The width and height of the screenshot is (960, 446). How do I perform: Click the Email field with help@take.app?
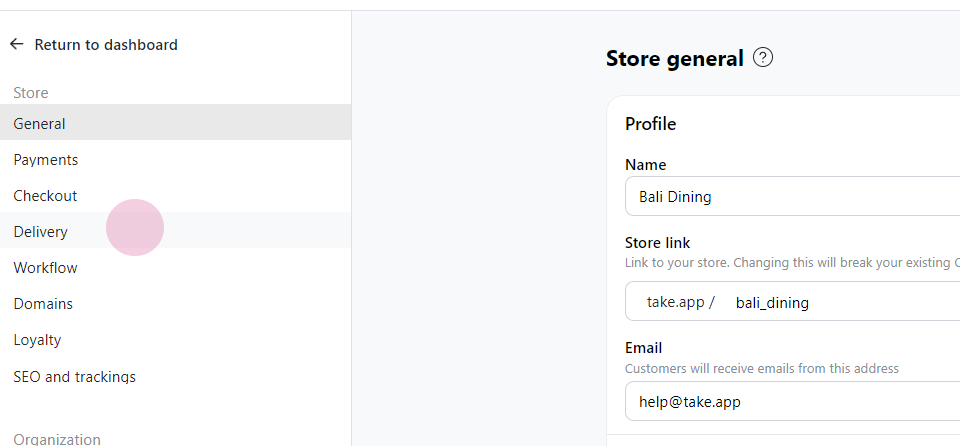792,402
